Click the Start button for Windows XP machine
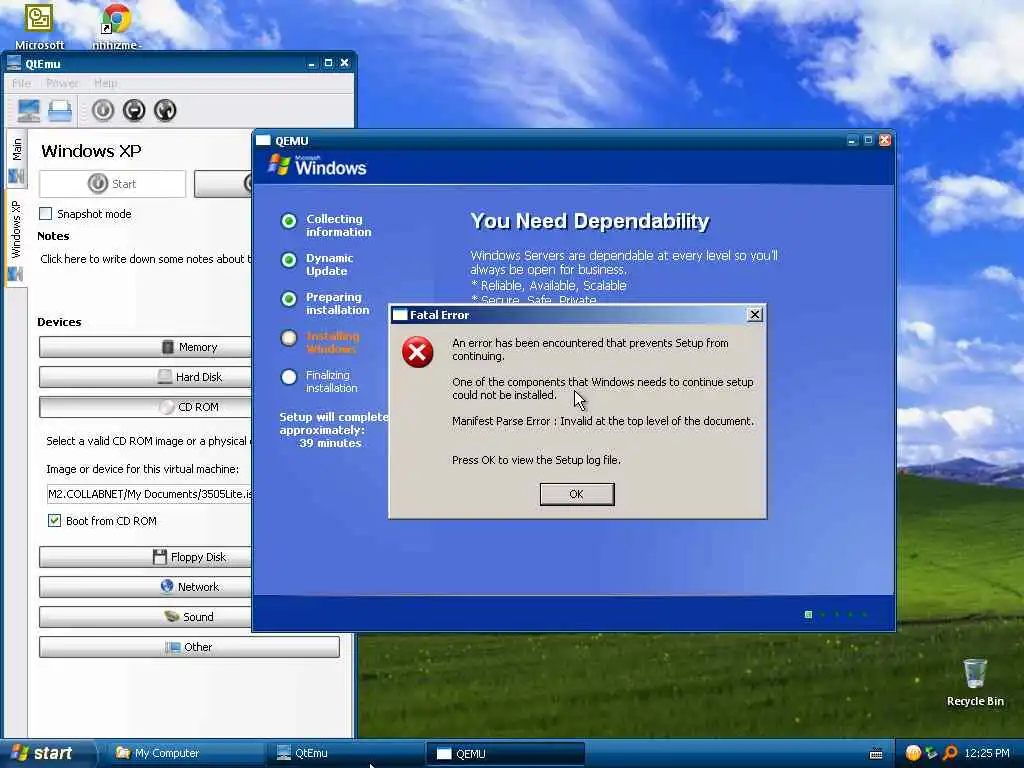The height and width of the screenshot is (768, 1024). coord(112,184)
